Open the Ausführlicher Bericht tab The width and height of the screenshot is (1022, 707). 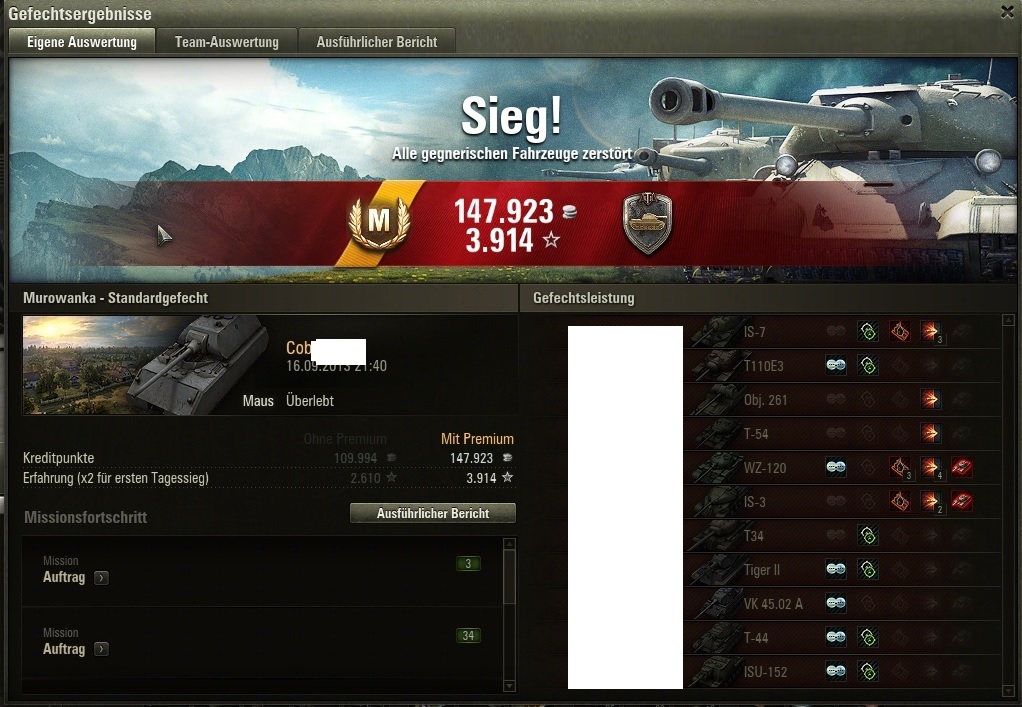coord(377,42)
